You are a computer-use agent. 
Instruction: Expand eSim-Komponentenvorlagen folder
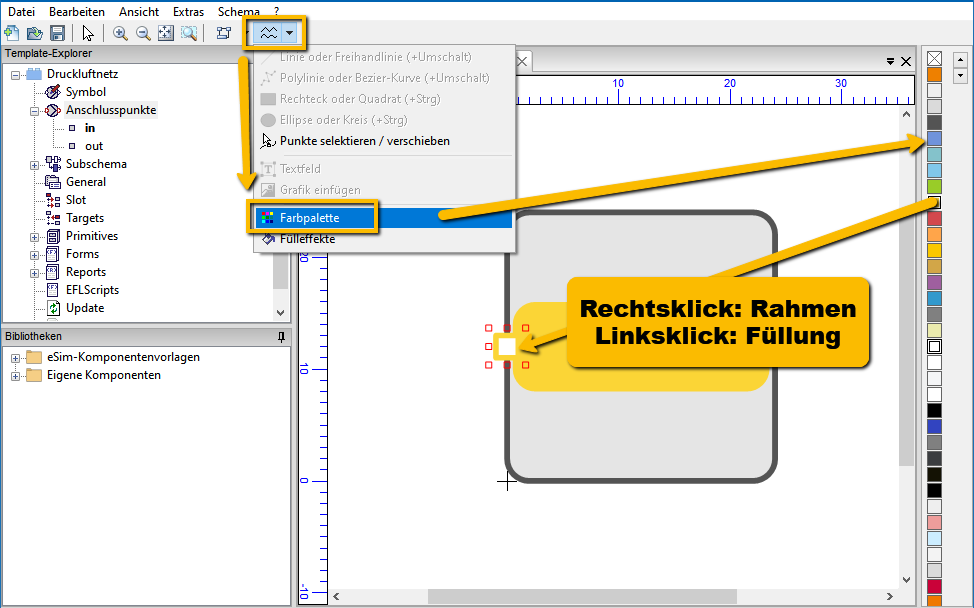point(16,358)
